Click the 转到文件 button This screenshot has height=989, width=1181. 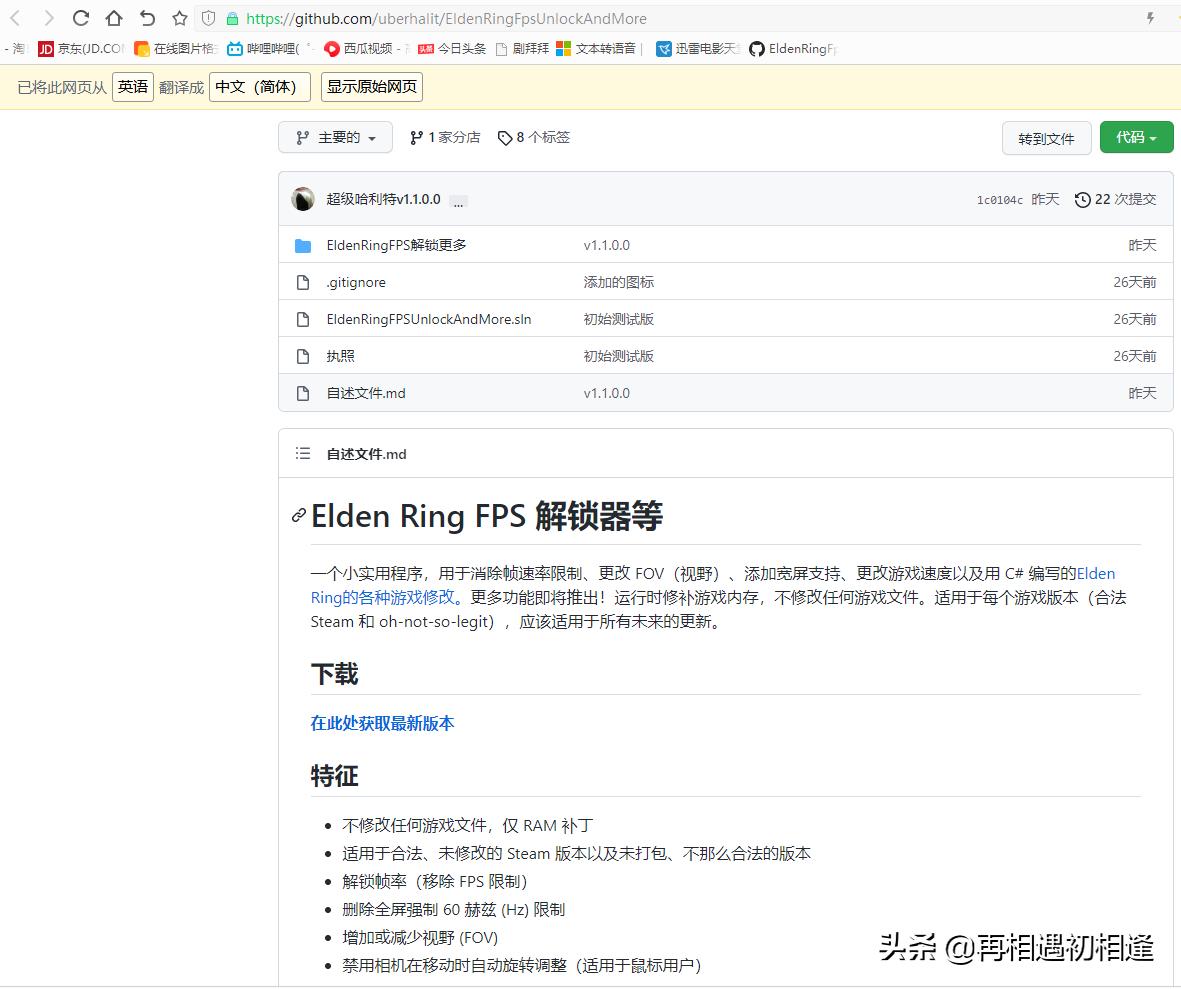click(x=1046, y=138)
